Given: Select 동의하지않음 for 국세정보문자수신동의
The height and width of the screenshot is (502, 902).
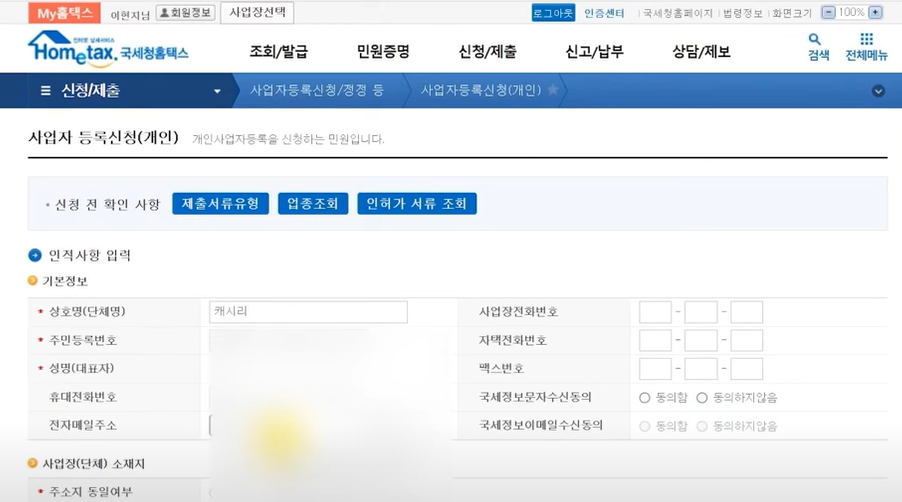Looking at the screenshot, I should pyautogui.click(x=702, y=397).
